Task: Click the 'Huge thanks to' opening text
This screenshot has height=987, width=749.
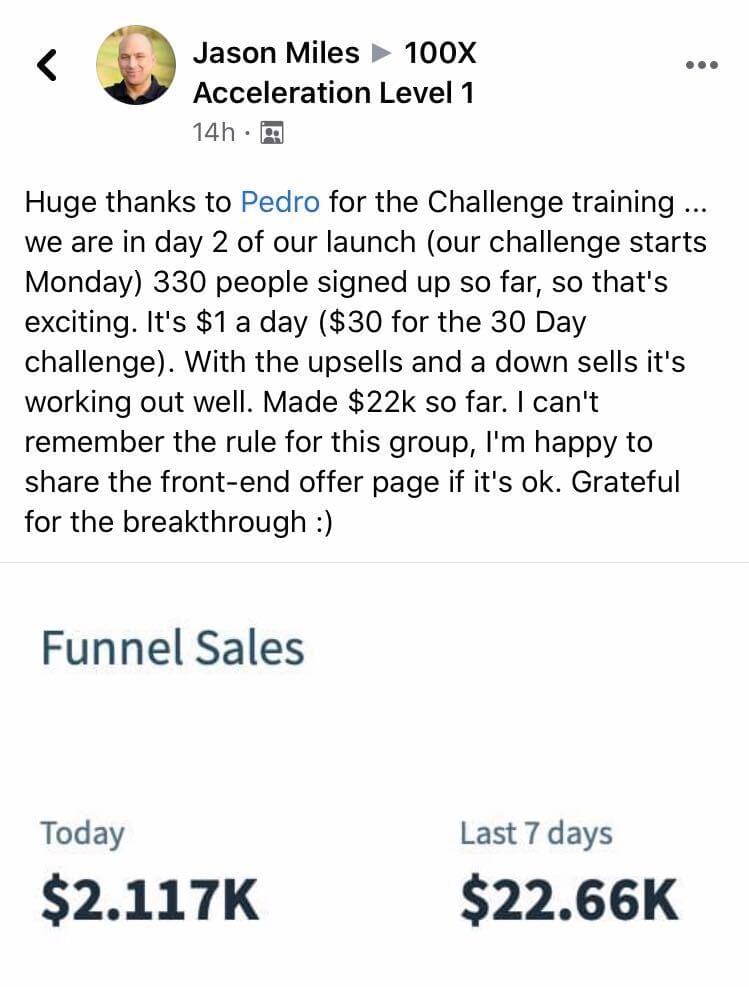Action: (128, 203)
